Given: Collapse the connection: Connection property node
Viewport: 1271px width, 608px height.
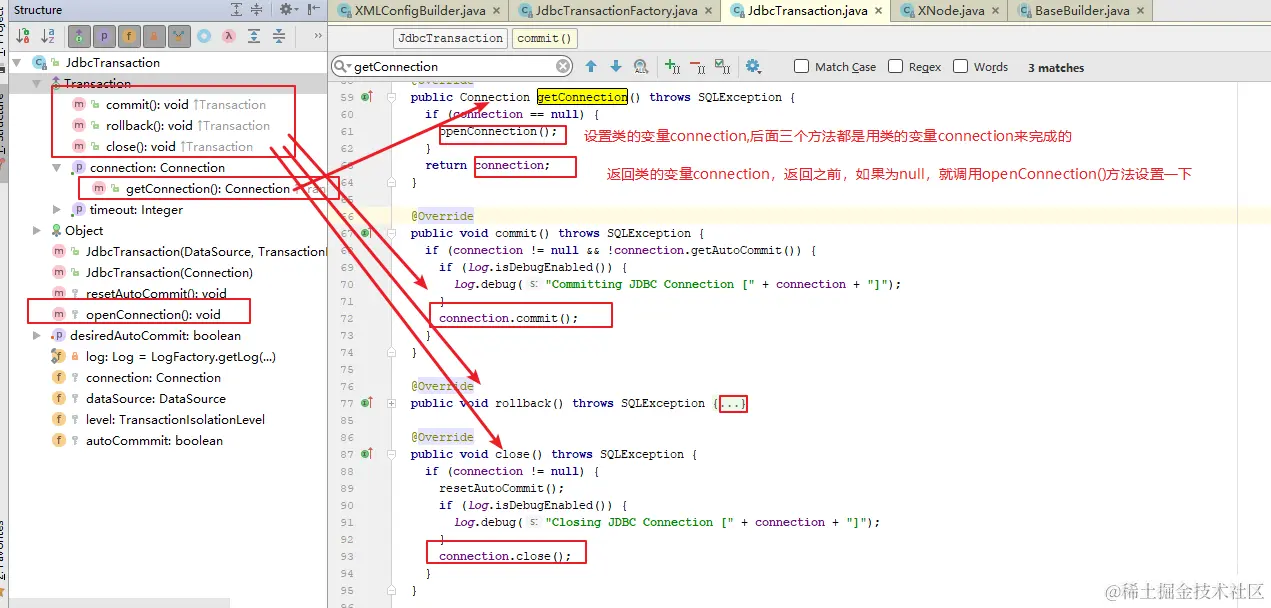Looking at the screenshot, I should 58,167.
